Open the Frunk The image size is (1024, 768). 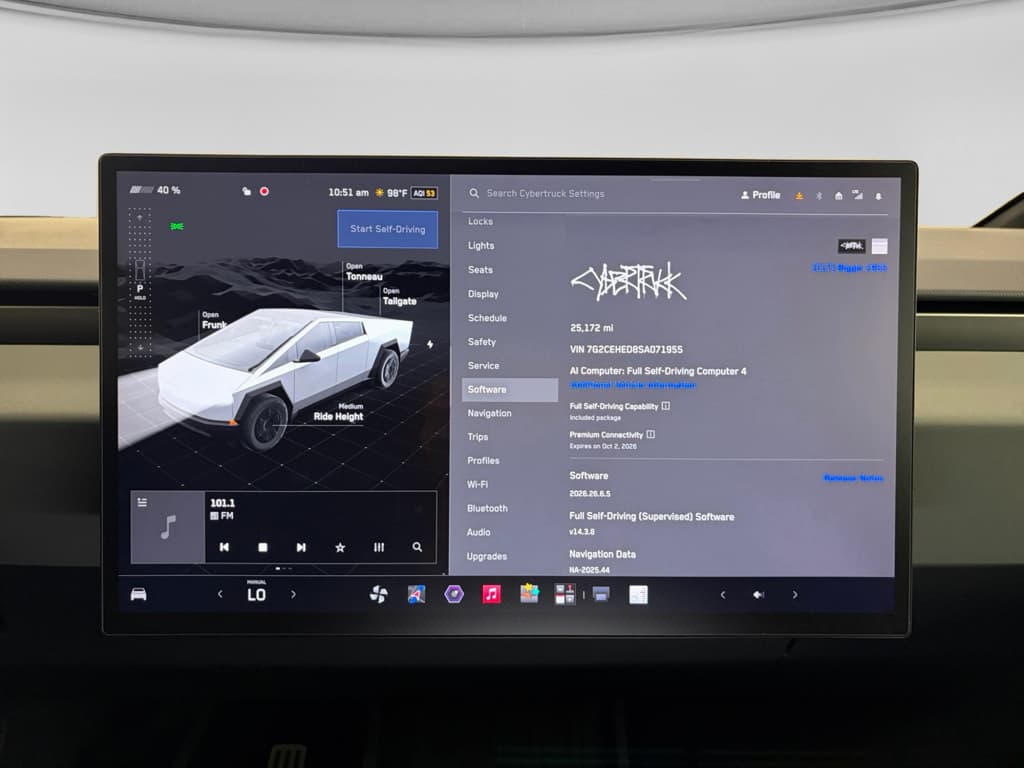(214, 320)
